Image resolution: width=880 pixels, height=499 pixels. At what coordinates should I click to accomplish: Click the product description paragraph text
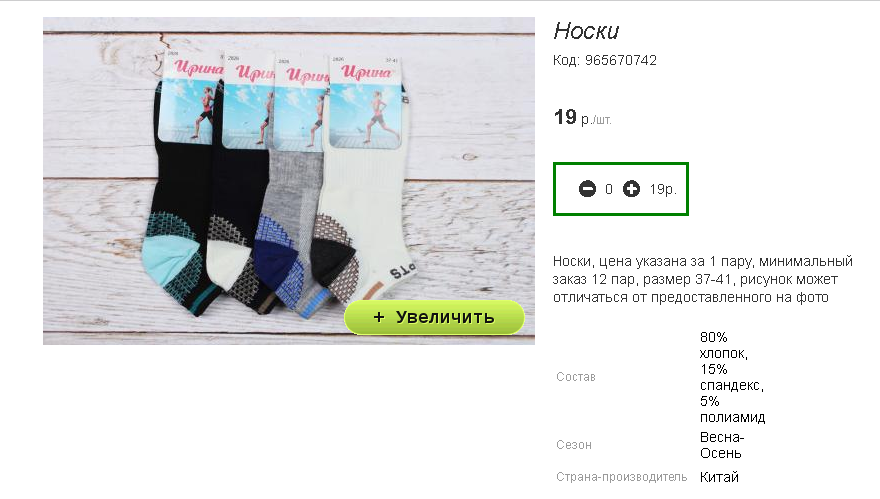pos(703,279)
